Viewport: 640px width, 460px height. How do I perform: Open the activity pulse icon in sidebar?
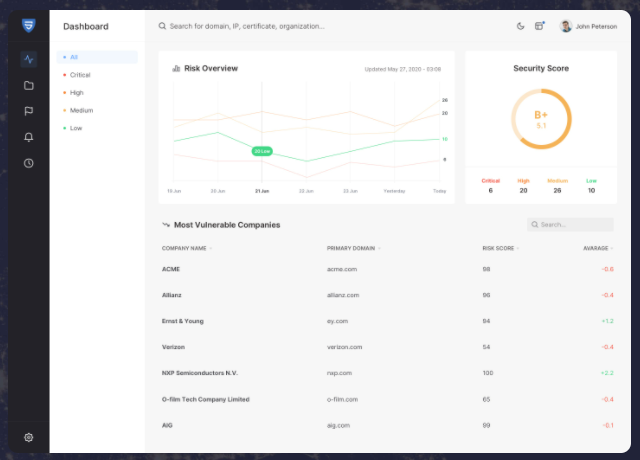click(x=29, y=59)
